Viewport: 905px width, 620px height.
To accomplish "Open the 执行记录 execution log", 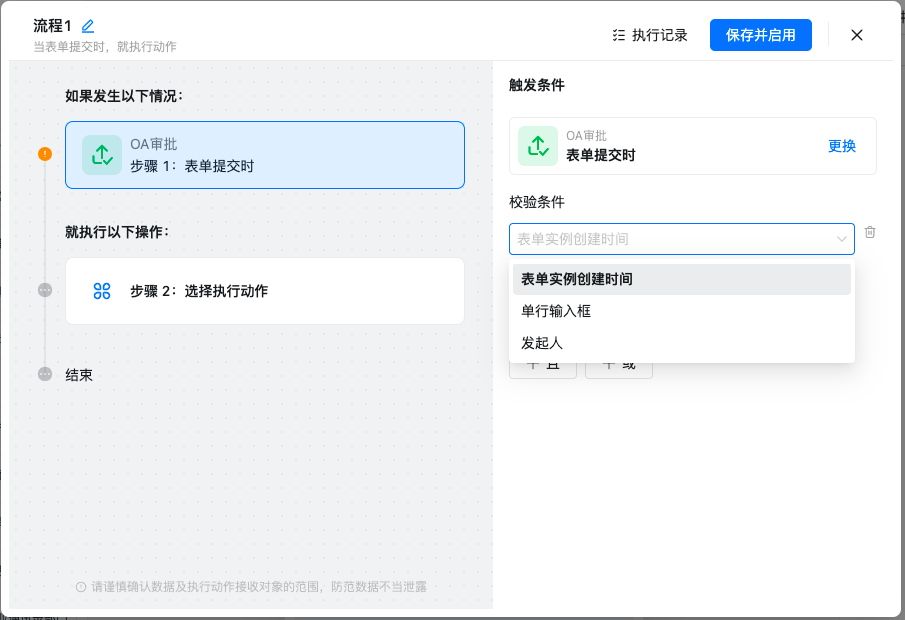I will coord(650,35).
